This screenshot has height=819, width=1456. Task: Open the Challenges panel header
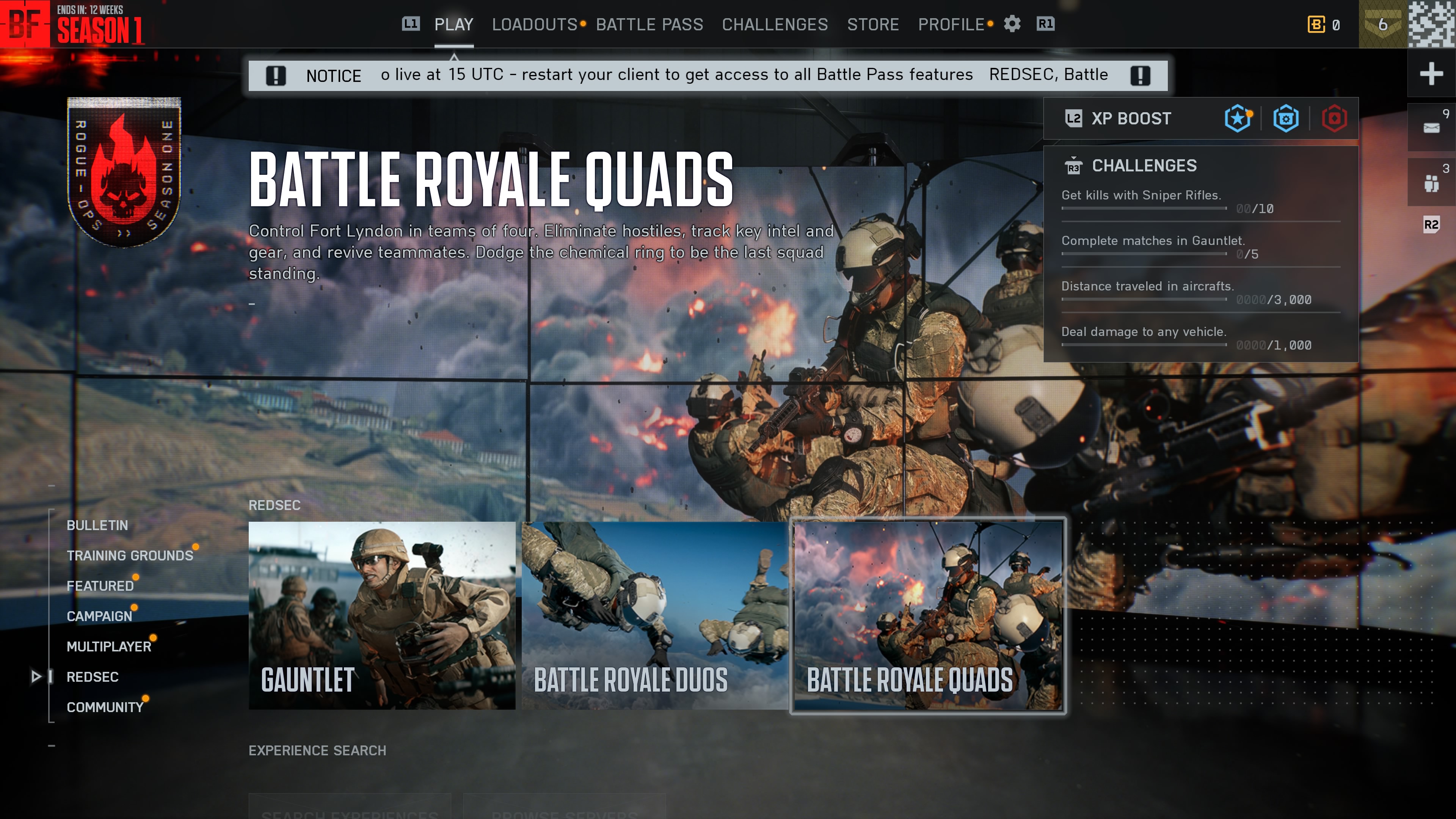pos(1144,166)
